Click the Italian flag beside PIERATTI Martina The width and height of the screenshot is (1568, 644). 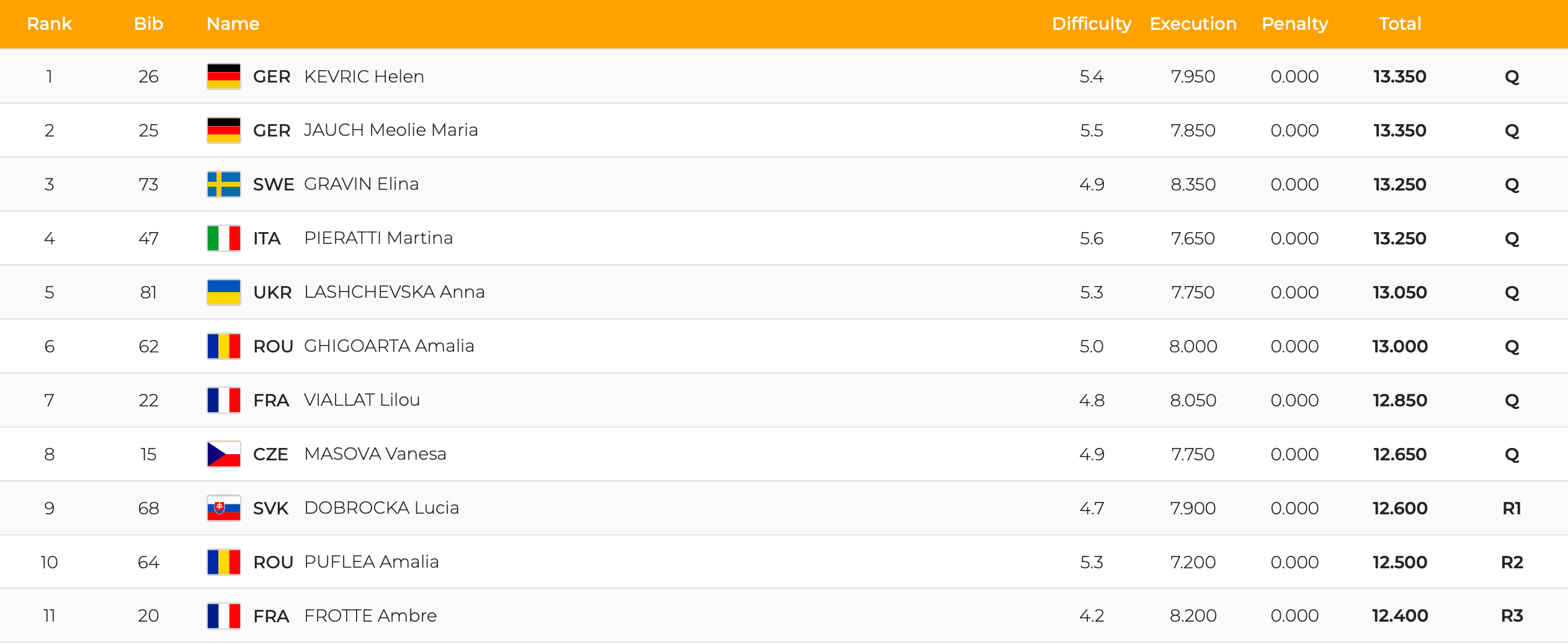coord(223,238)
